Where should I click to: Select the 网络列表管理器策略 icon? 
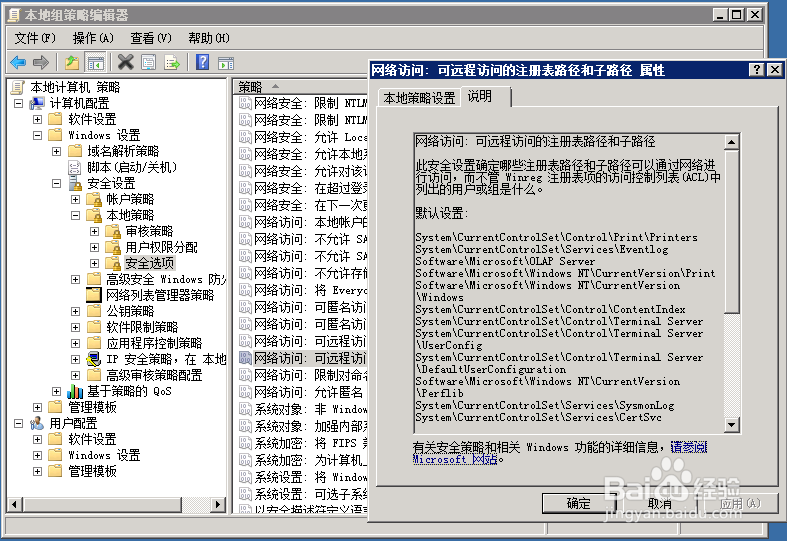point(94,295)
